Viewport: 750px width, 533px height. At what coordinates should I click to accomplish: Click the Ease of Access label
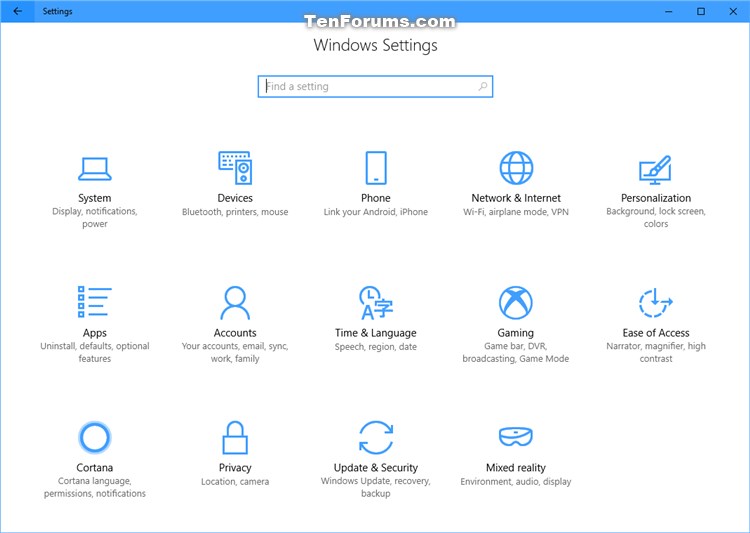[656, 333]
